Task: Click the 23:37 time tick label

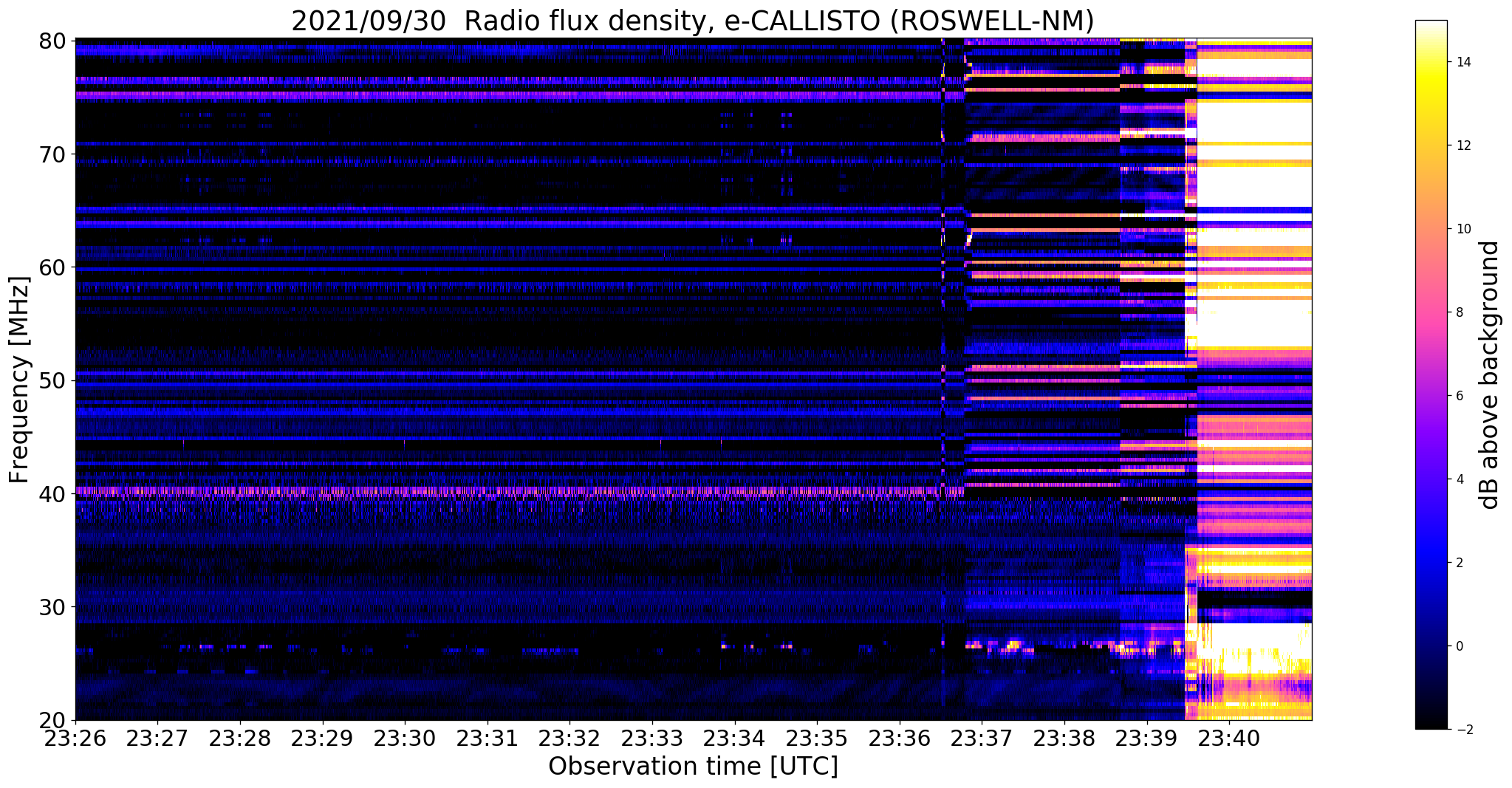Action: (x=982, y=739)
